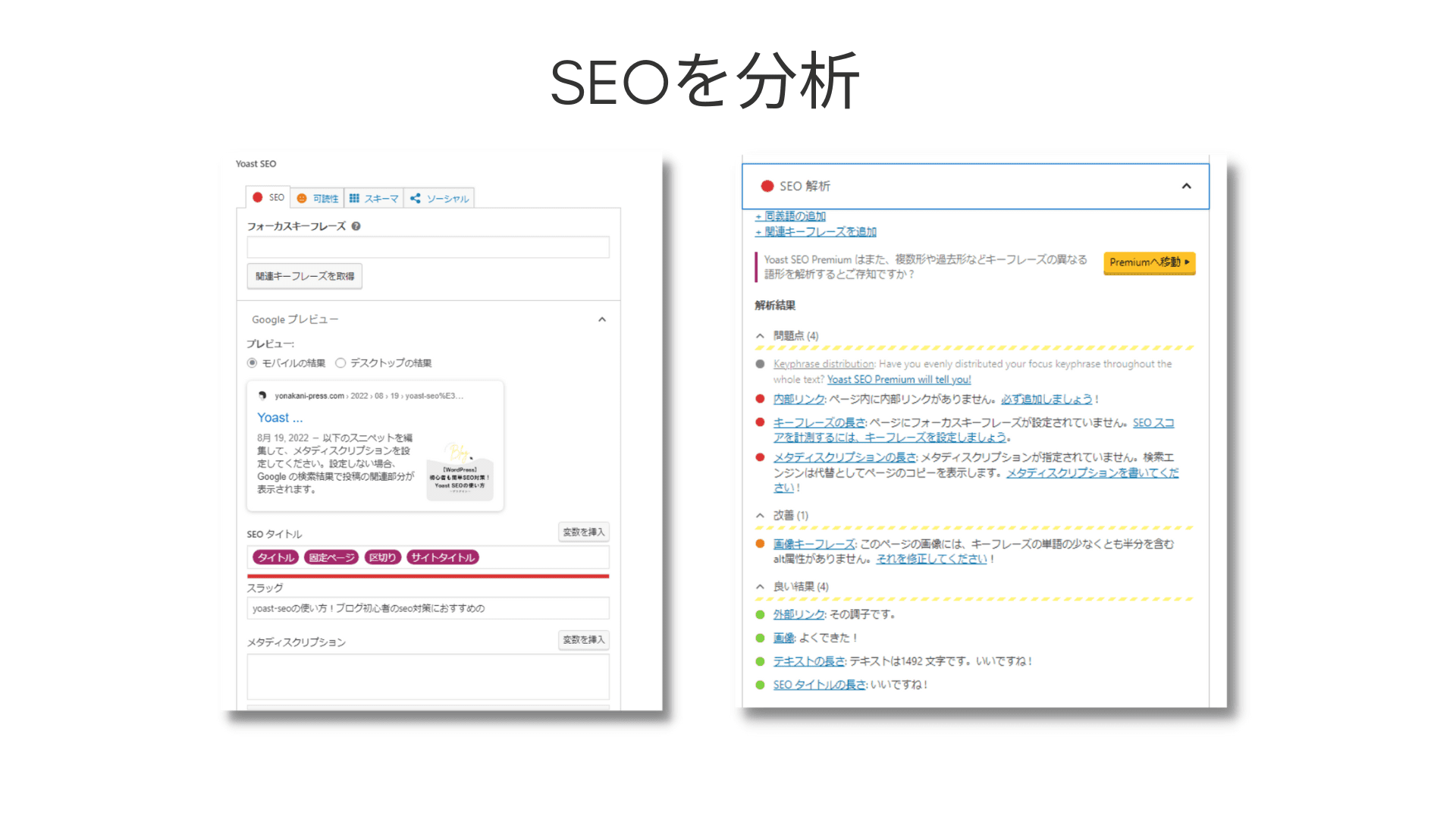This screenshot has width=1456, height=819.
Task: Collapse the Google プレビュー section
Action: click(602, 319)
